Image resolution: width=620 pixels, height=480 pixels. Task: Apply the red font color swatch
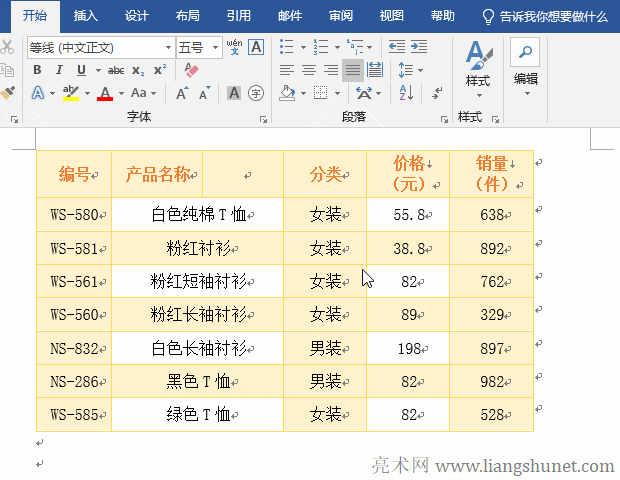(104, 93)
